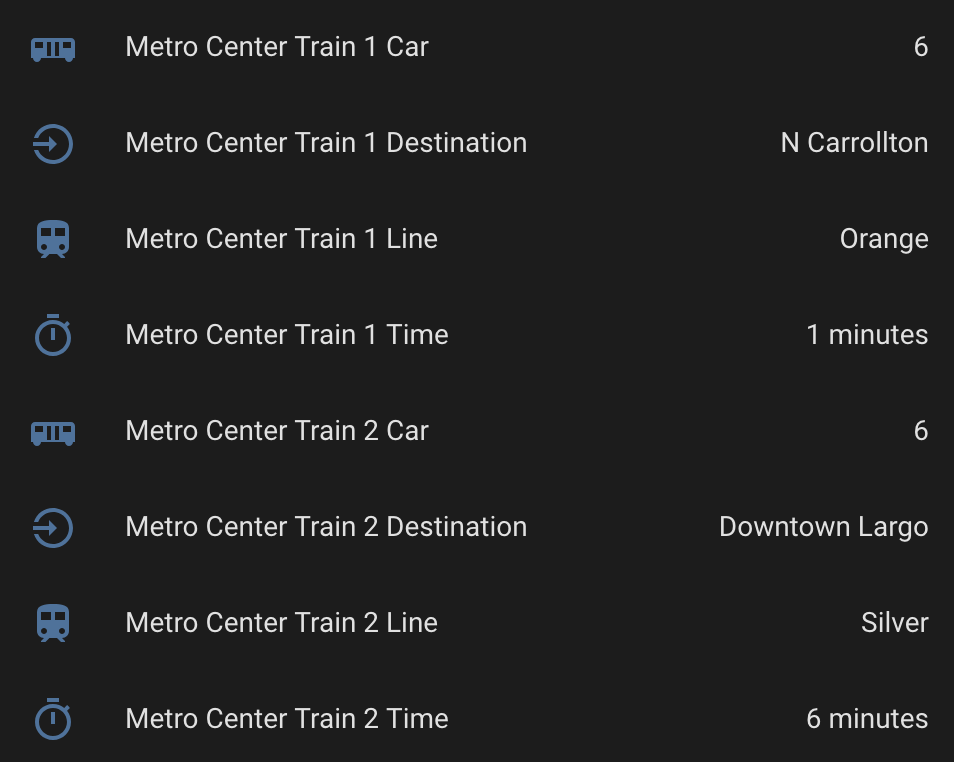
Task: Click the destination arrow icon for Train 1
Action: click(x=52, y=143)
